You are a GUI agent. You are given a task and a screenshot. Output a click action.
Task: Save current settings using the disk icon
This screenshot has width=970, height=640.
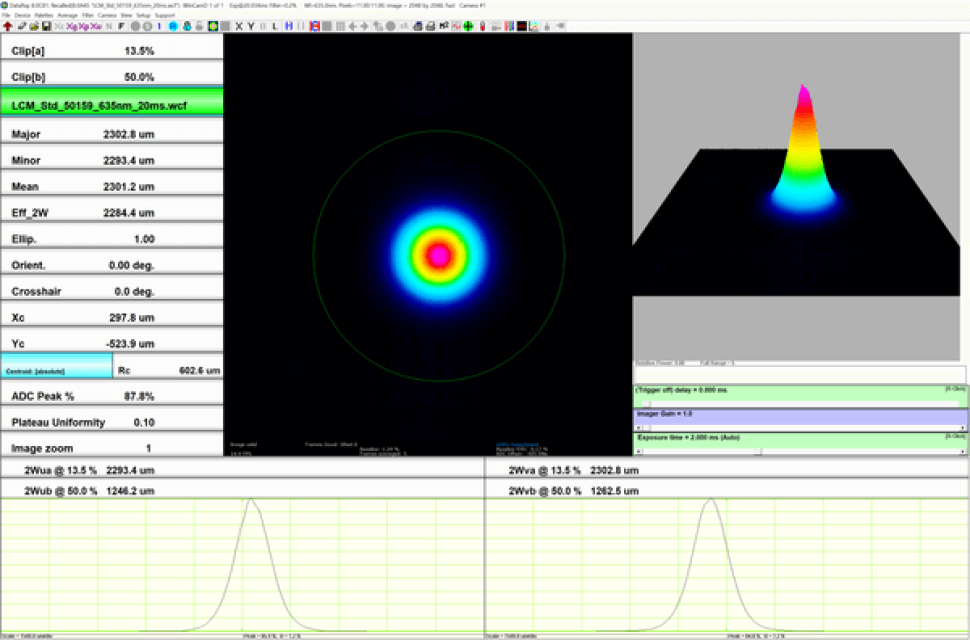[x=45, y=28]
